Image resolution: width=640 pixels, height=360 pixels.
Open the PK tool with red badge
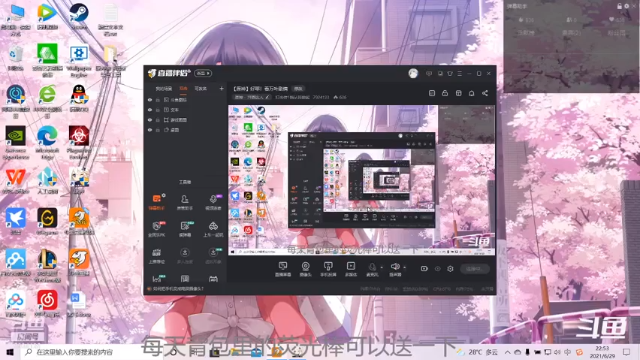click(x=157, y=229)
